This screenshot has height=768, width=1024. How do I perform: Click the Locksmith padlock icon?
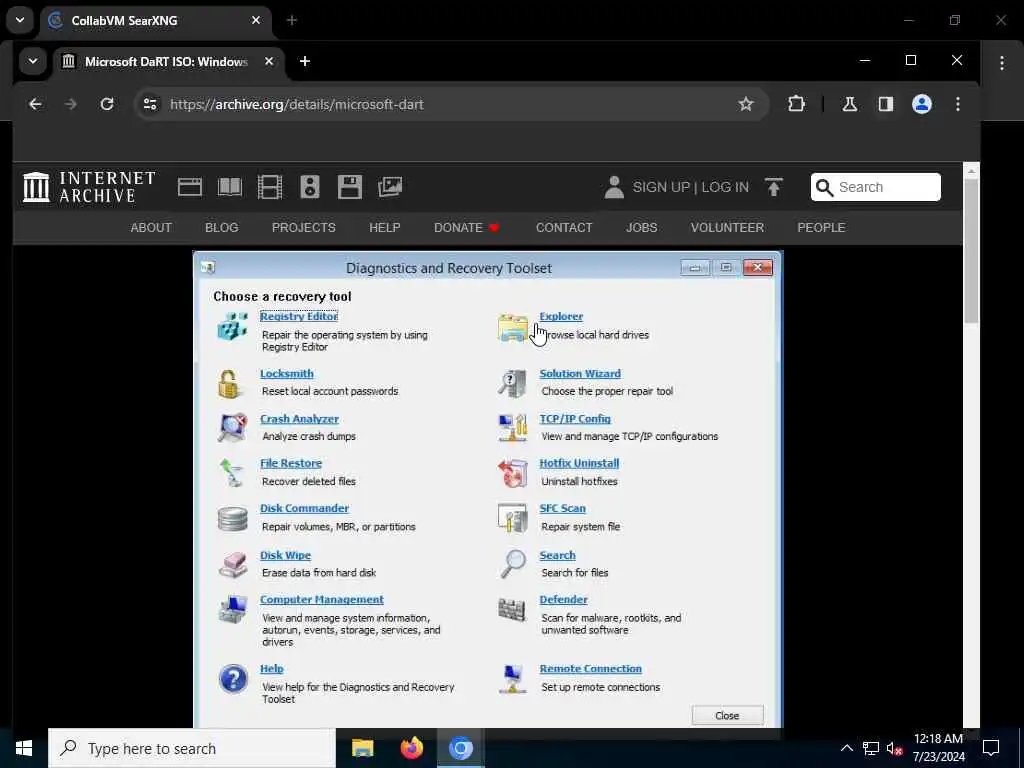(x=229, y=383)
